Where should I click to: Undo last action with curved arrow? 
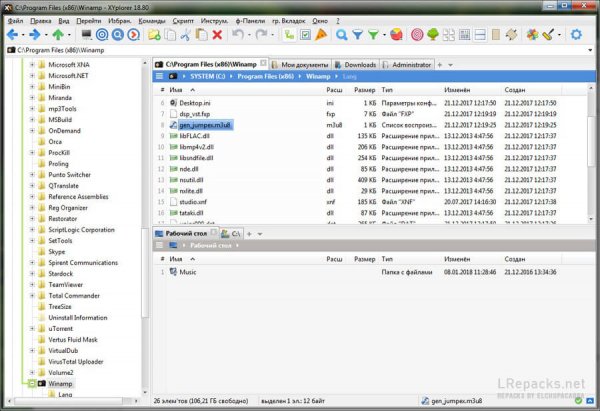coord(238,35)
